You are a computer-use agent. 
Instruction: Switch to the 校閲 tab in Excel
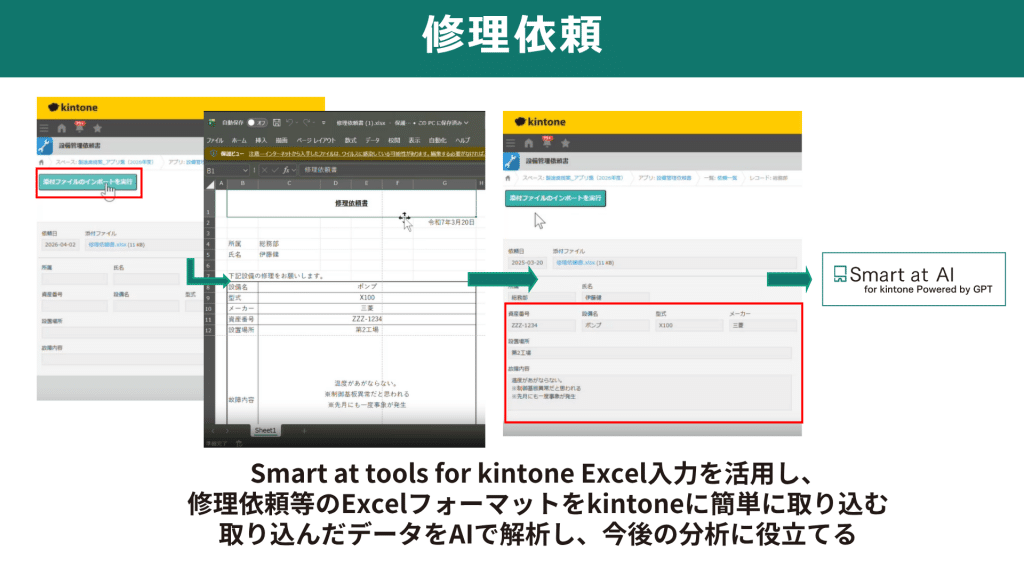click(394, 140)
